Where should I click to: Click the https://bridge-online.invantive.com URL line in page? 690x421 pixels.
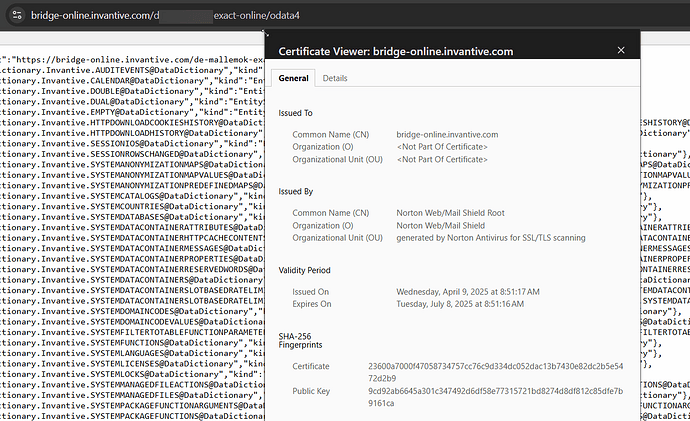[132, 60]
